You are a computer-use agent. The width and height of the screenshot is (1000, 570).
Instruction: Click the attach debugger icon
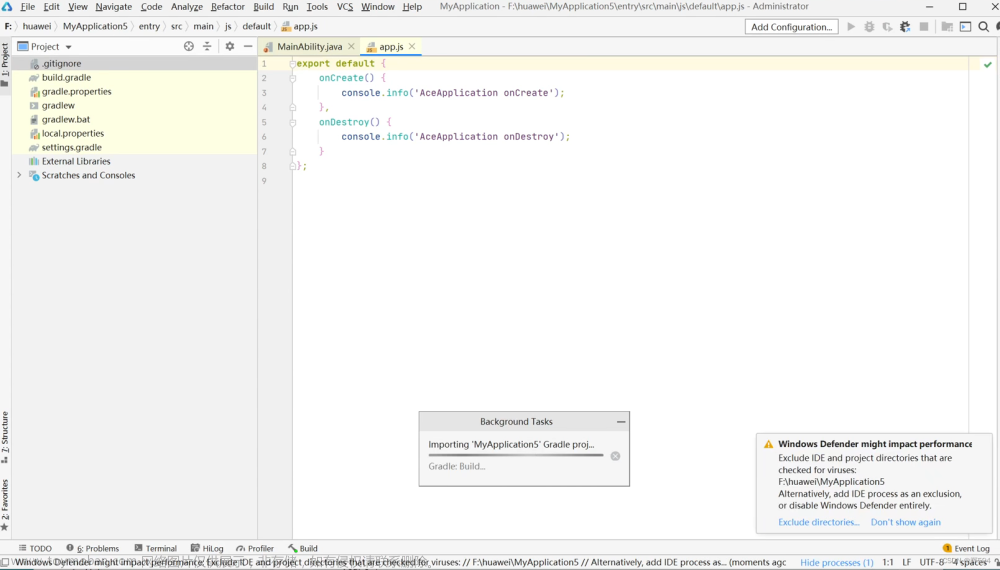pos(905,27)
